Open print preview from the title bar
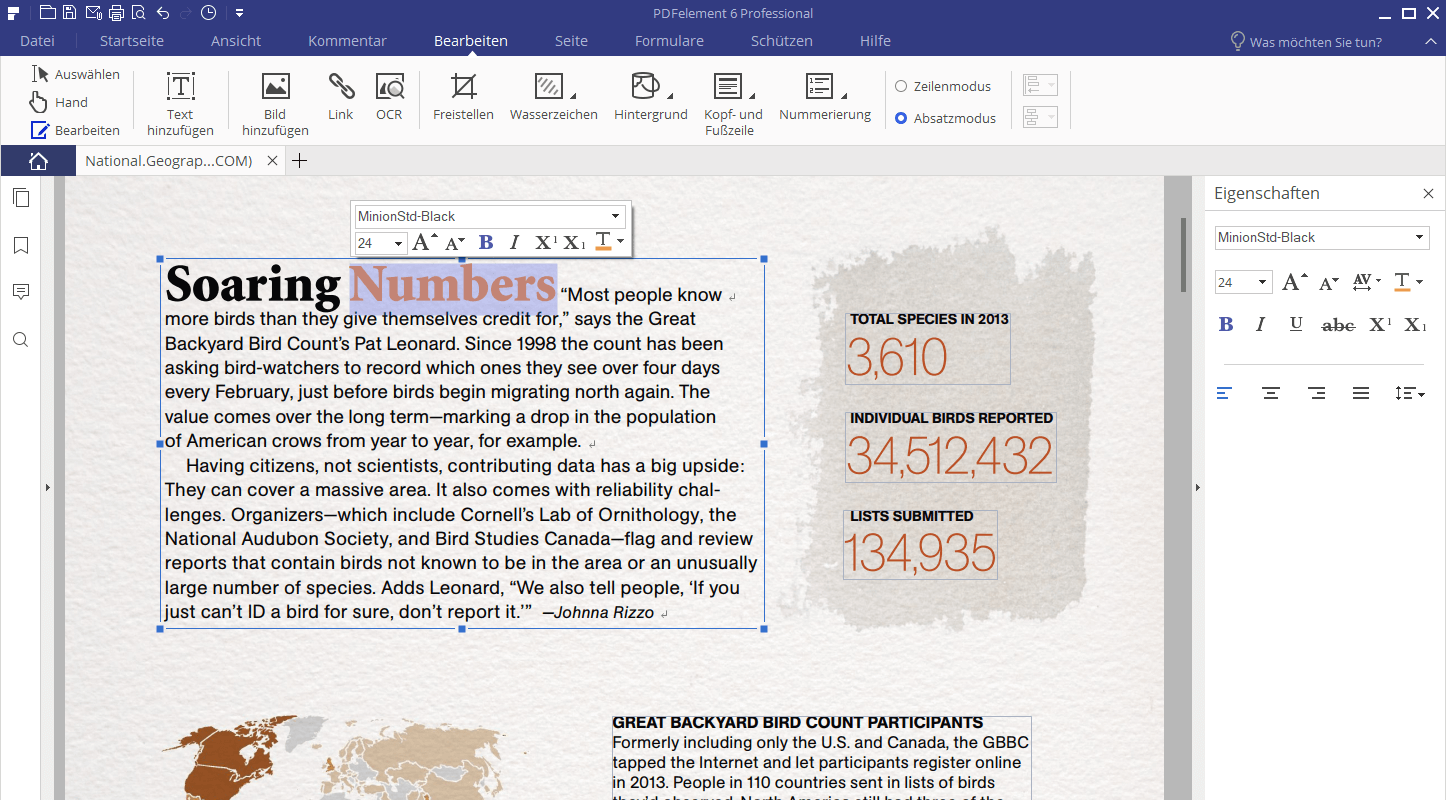This screenshot has height=800, width=1446. click(x=138, y=13)
